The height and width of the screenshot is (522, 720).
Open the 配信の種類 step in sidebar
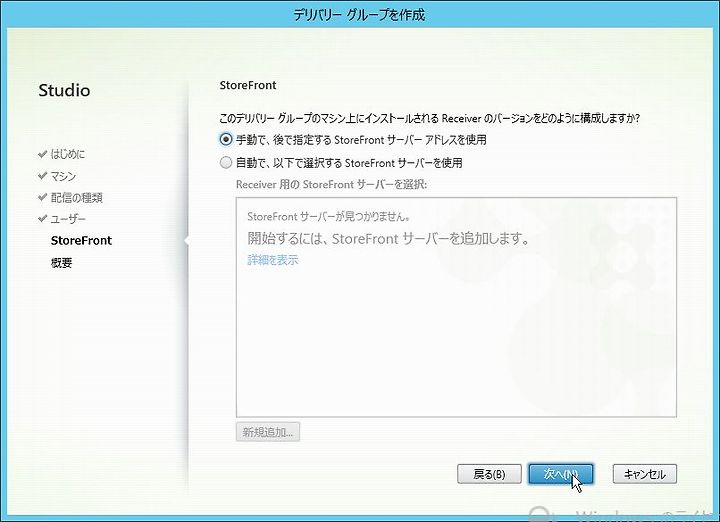tap(77, 198)
